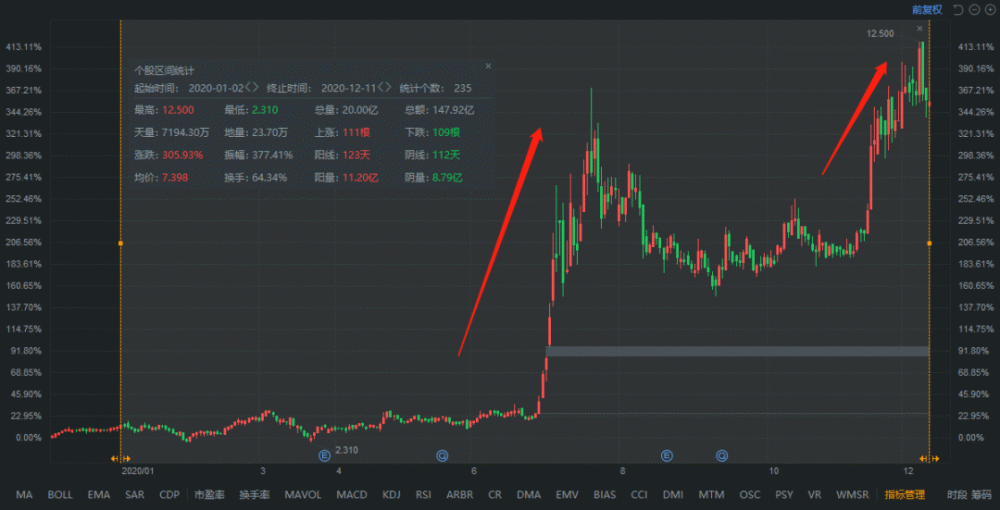Select the CDP indicator
1000x510 pixels.
(170, 495)
